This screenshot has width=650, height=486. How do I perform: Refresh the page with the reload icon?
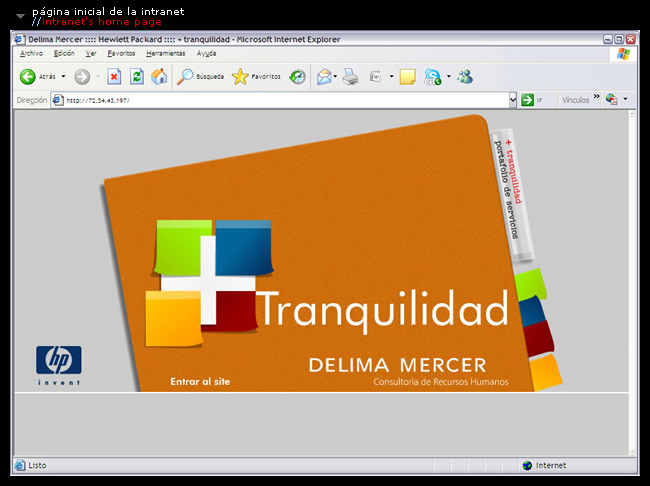136,76
